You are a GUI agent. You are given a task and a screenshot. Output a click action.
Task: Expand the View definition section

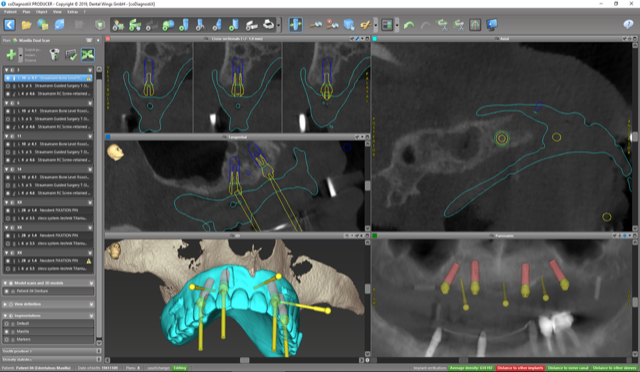coord(5,304)
